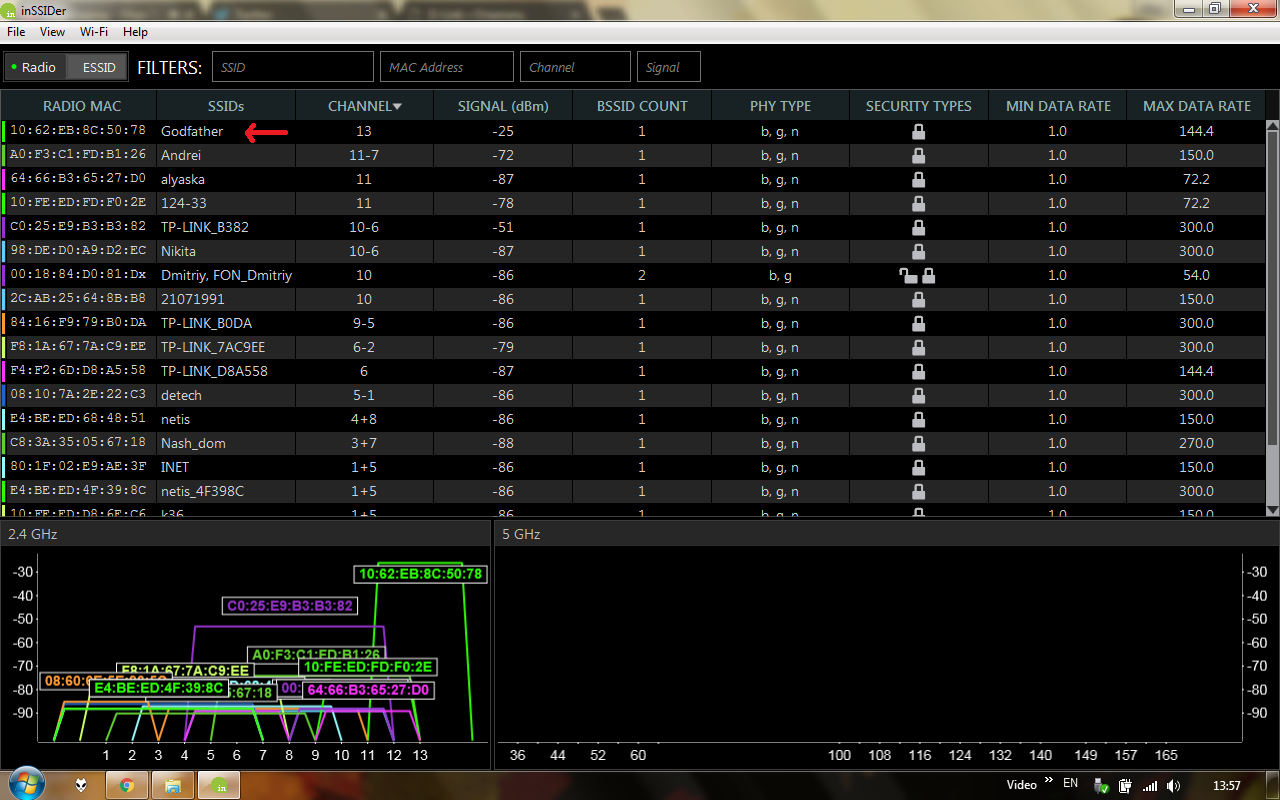This screenshot has height=800, width=1280.
Task: Click the lock icon in the INET row
Action: [918, 467]
